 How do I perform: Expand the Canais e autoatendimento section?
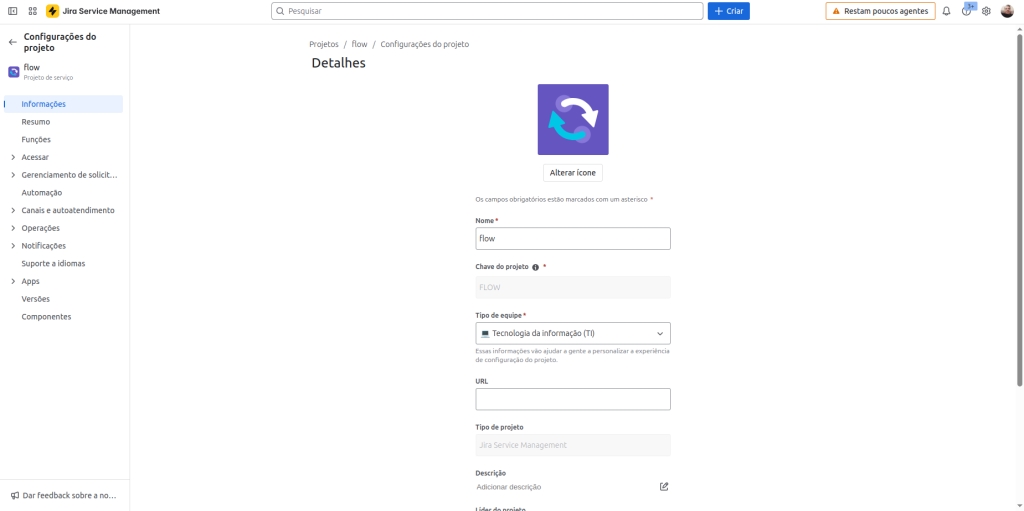coord(13,210)
